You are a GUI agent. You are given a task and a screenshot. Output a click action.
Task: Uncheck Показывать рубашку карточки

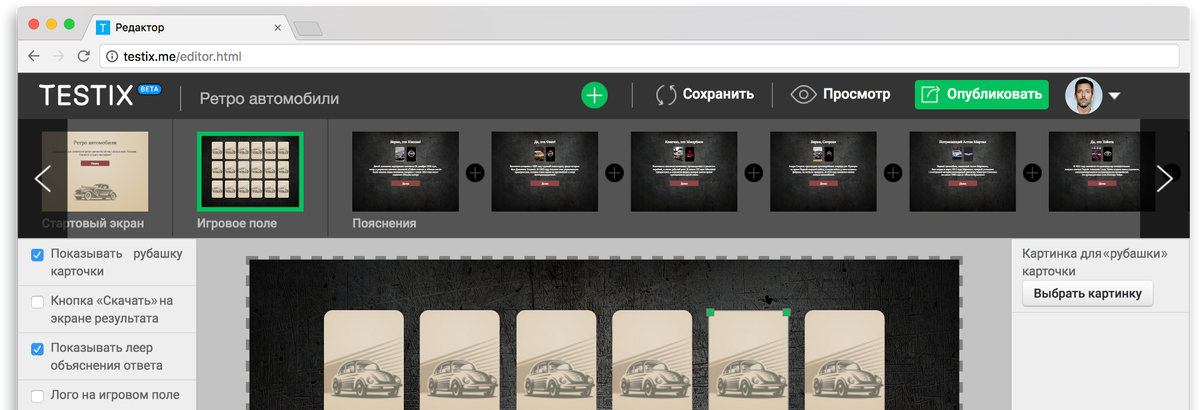click(x=37, y=254)
